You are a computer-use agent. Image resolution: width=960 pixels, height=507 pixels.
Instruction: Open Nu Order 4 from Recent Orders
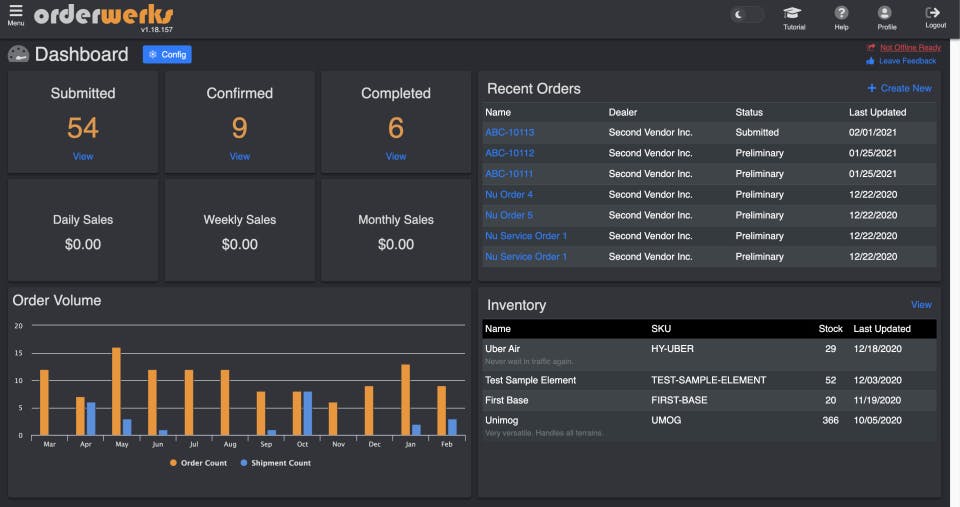click(508, 194)
